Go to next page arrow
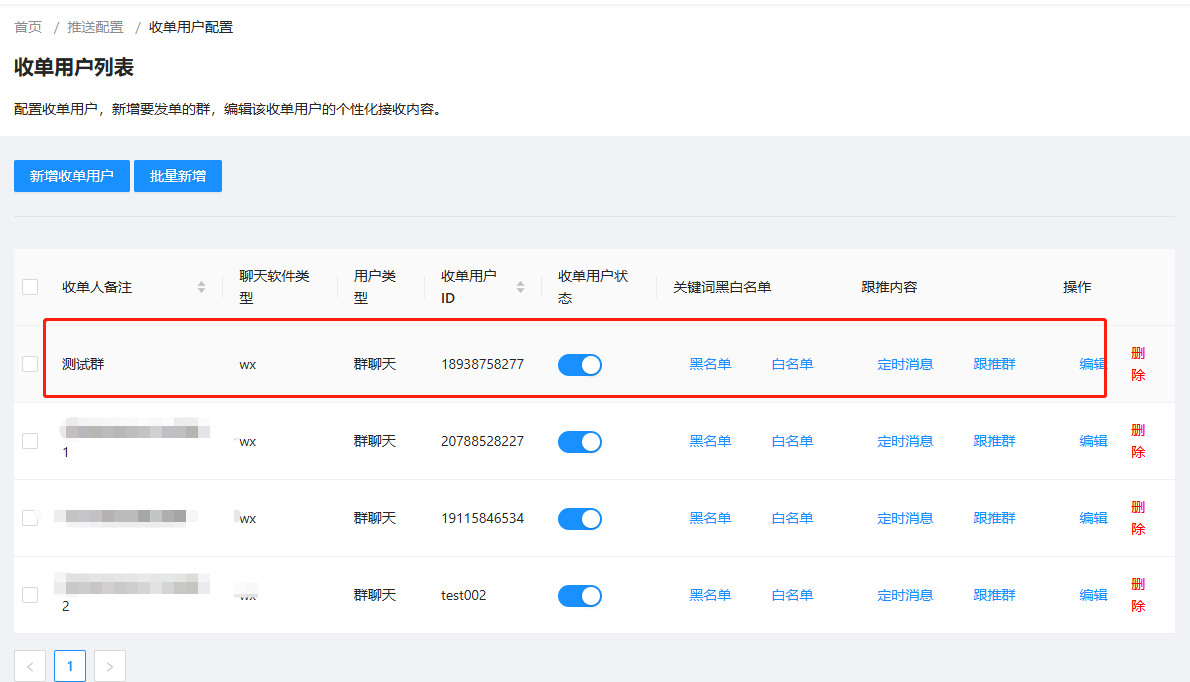The image size is (1190, 682). tap(110, 666)
